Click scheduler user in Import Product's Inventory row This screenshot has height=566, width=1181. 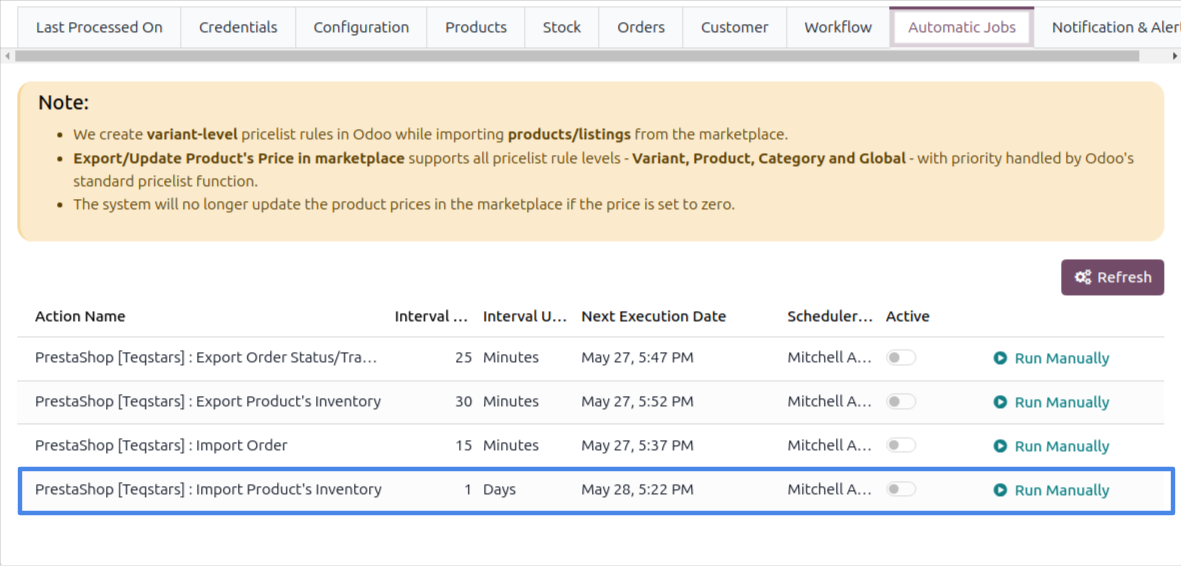point(830,490)
